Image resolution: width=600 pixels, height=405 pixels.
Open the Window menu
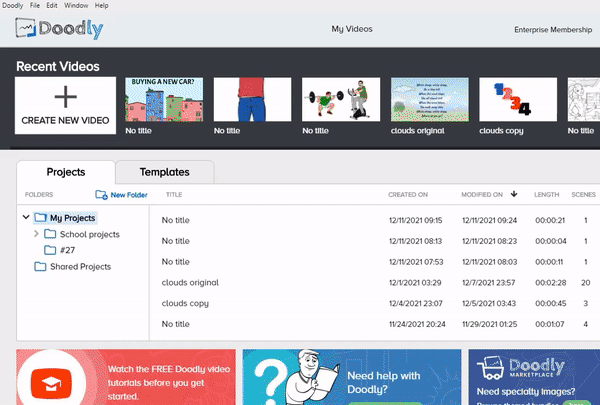tap(76, 5)
